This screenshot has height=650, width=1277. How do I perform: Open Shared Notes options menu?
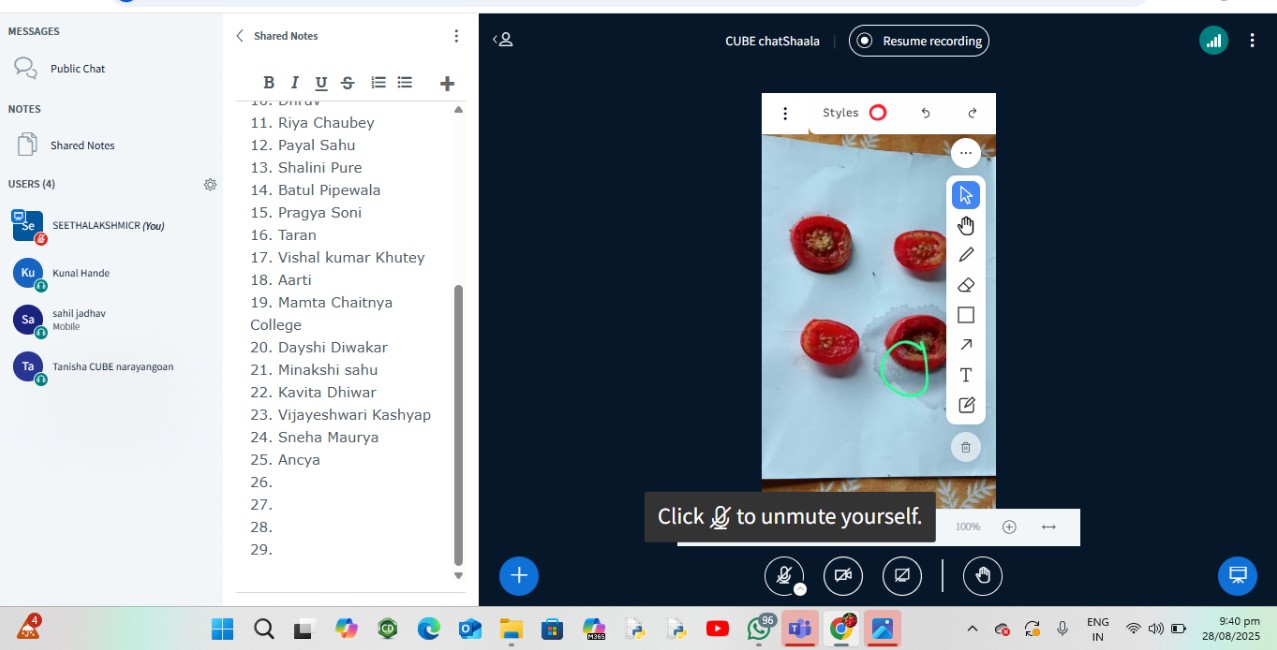(x=456, y=36)
